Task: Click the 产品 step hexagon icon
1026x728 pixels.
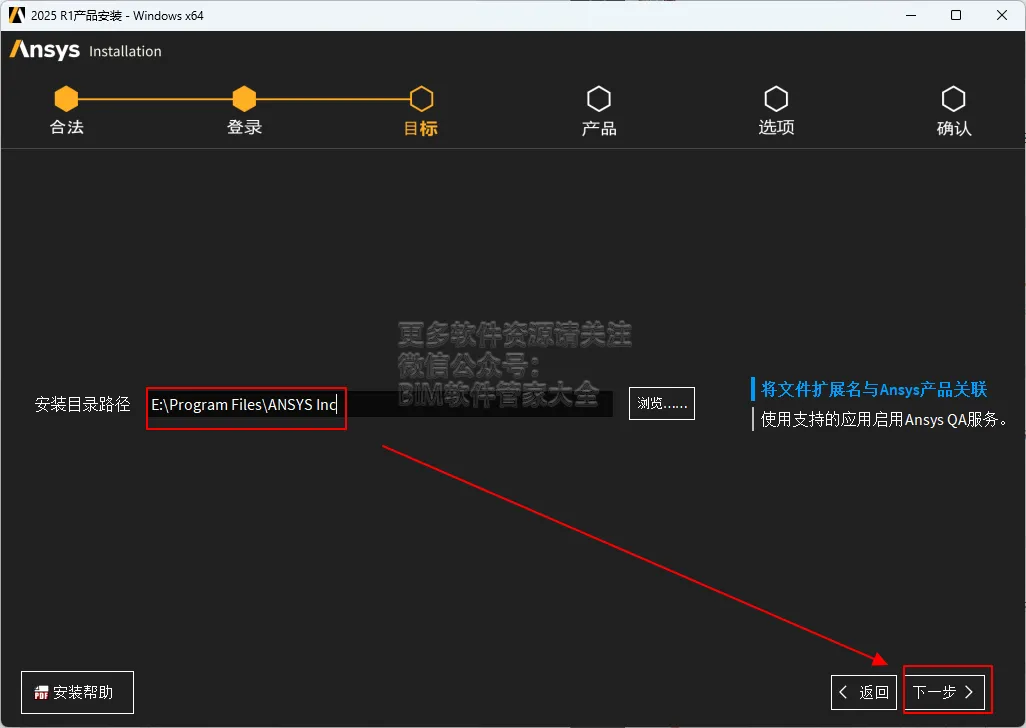Action: [599, 99]
